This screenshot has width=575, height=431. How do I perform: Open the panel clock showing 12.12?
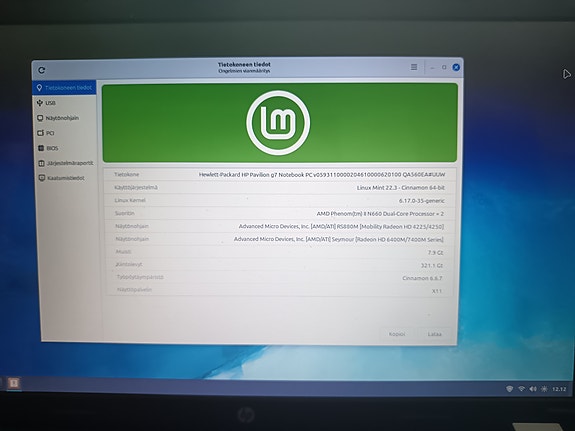559,389
